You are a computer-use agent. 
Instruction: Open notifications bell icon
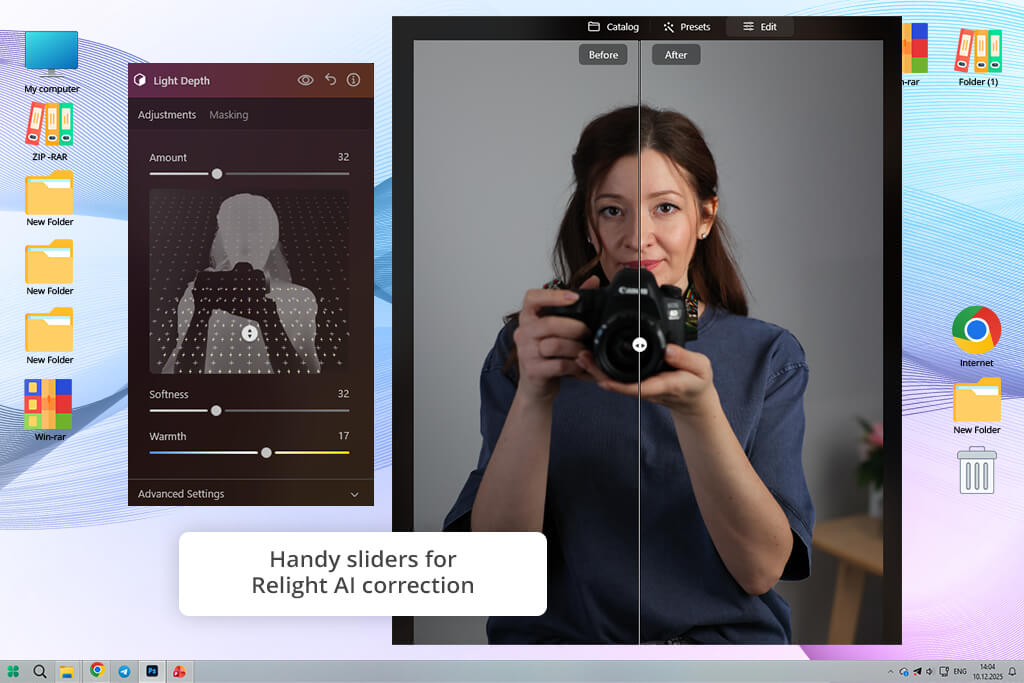tap(1012, 671)
